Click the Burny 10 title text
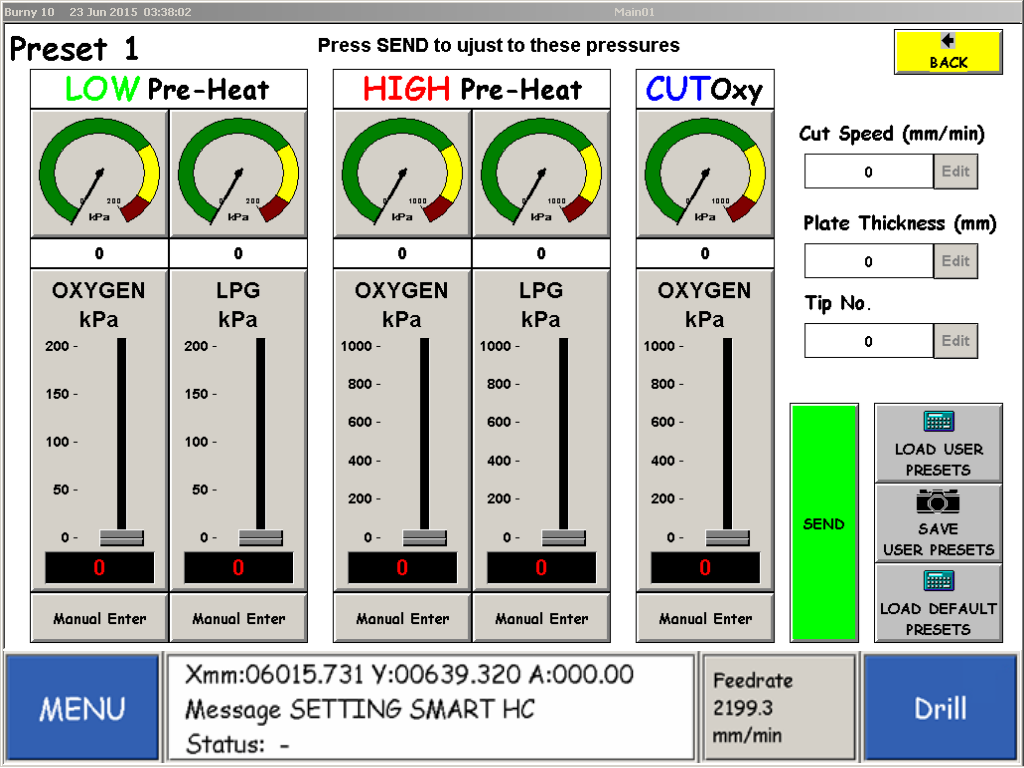 [x=29, y=12]
